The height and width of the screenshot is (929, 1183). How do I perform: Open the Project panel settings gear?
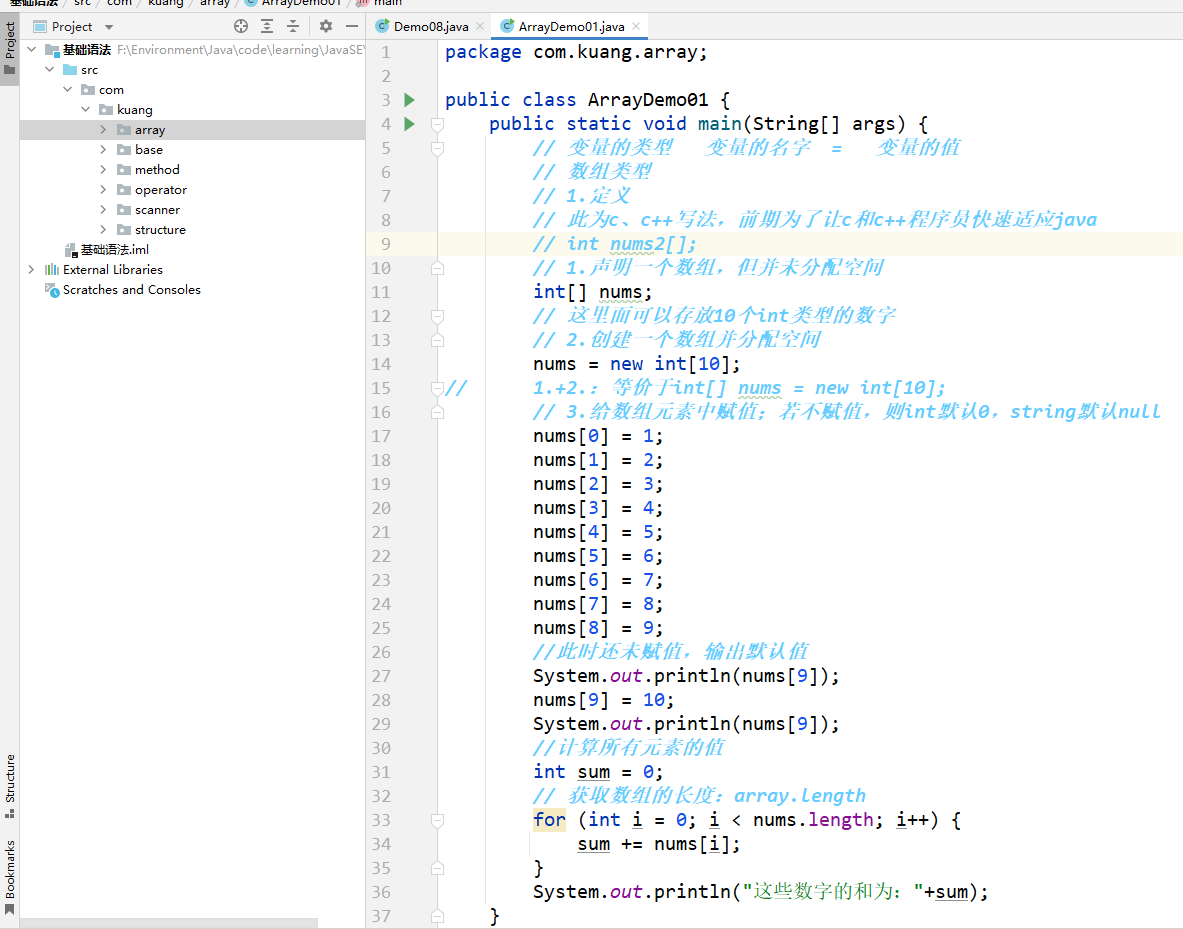(x=326, y=26)
